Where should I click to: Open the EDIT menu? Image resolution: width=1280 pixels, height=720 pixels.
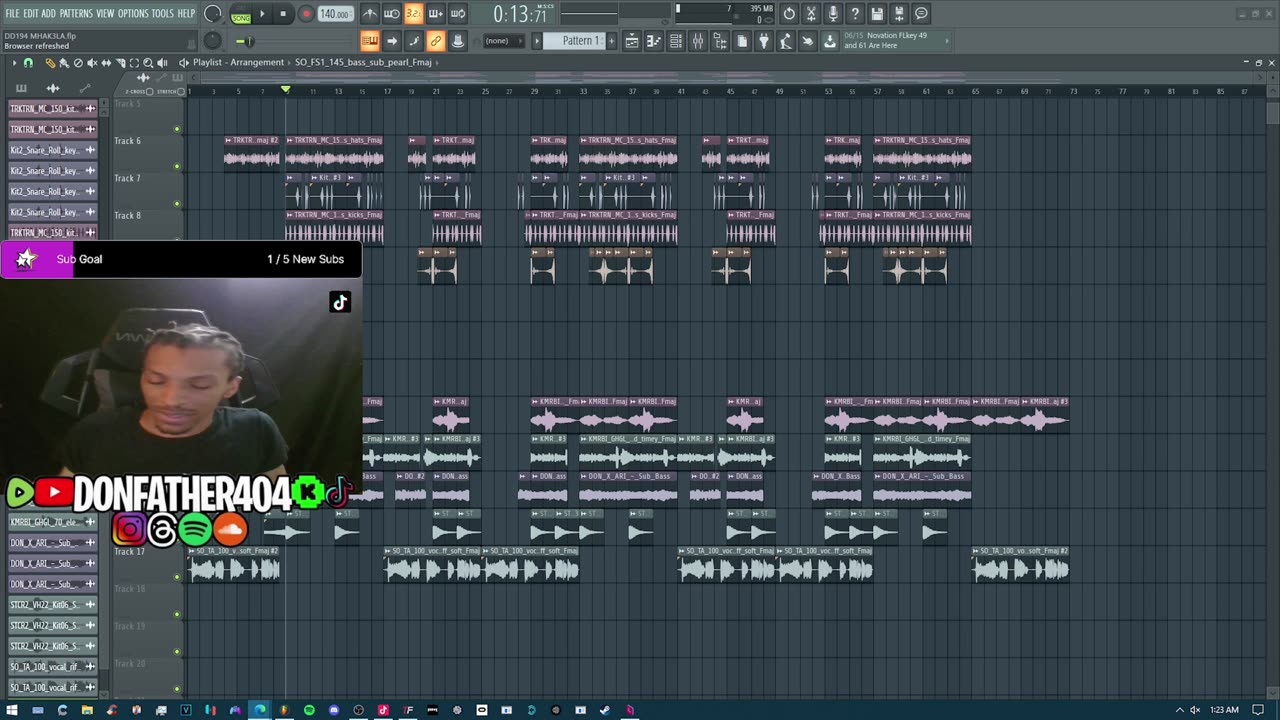30,13
